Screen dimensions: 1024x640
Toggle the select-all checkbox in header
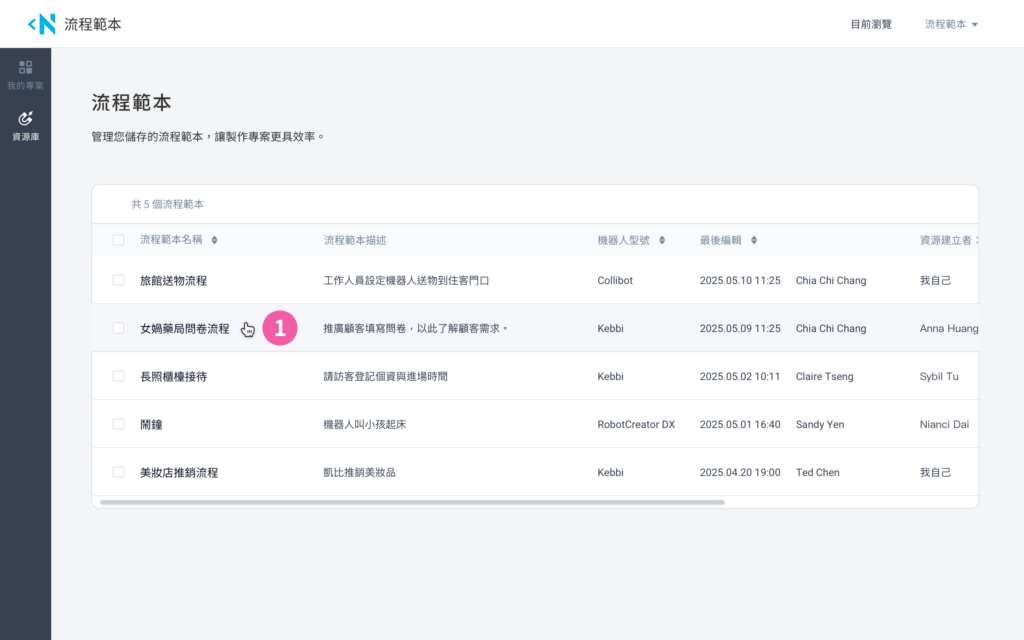[x=119, y=240]
